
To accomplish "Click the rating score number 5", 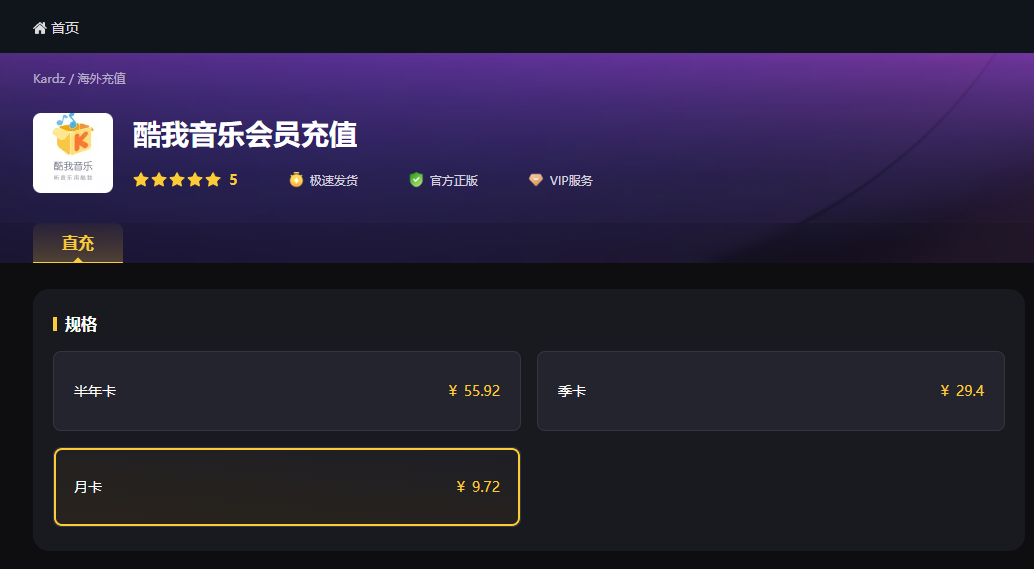I will point(233,180).
